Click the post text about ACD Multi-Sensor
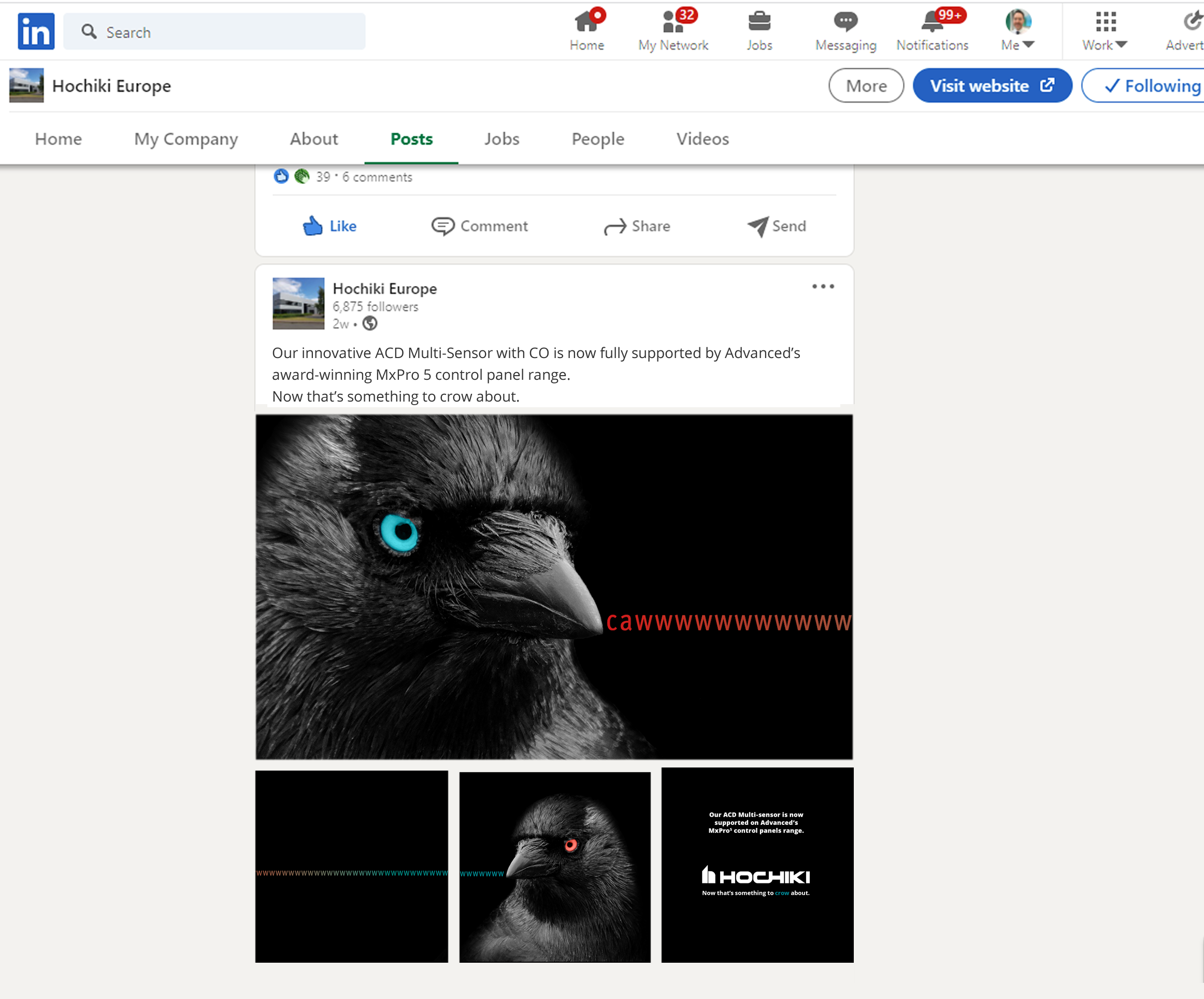 [x=536, y=375]
